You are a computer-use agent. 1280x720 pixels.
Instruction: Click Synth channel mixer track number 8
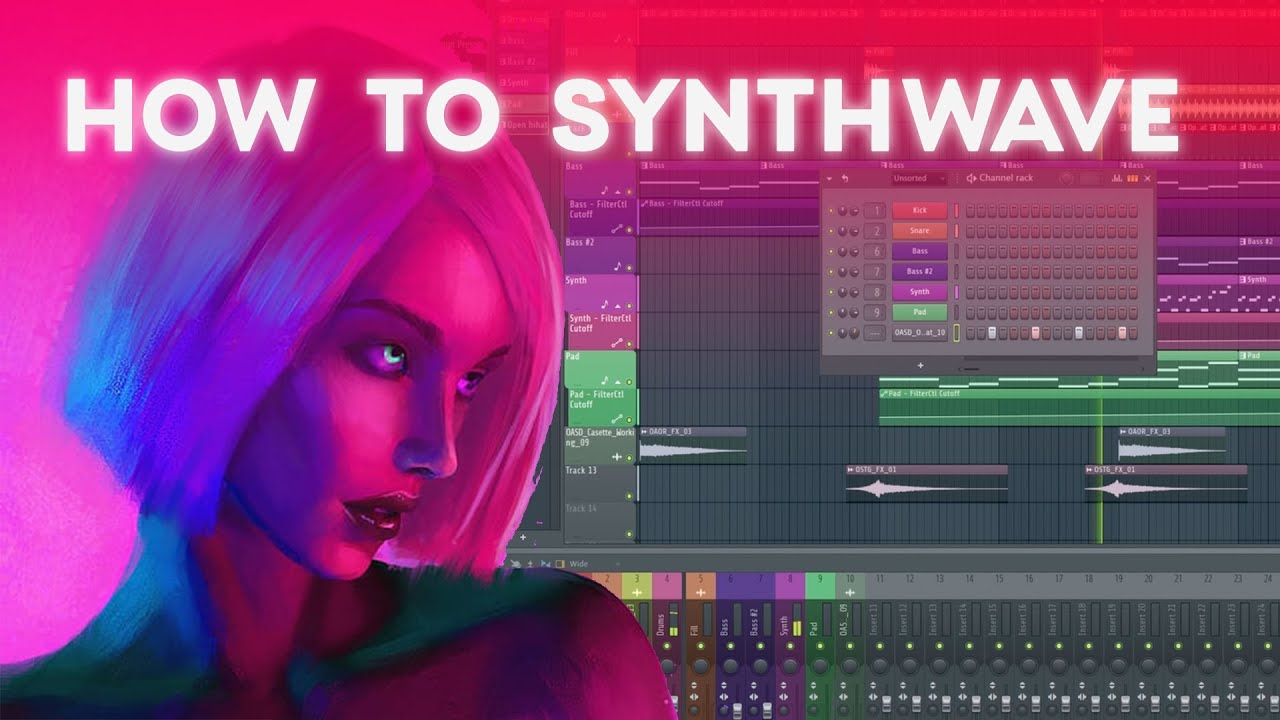pos(875,292)
